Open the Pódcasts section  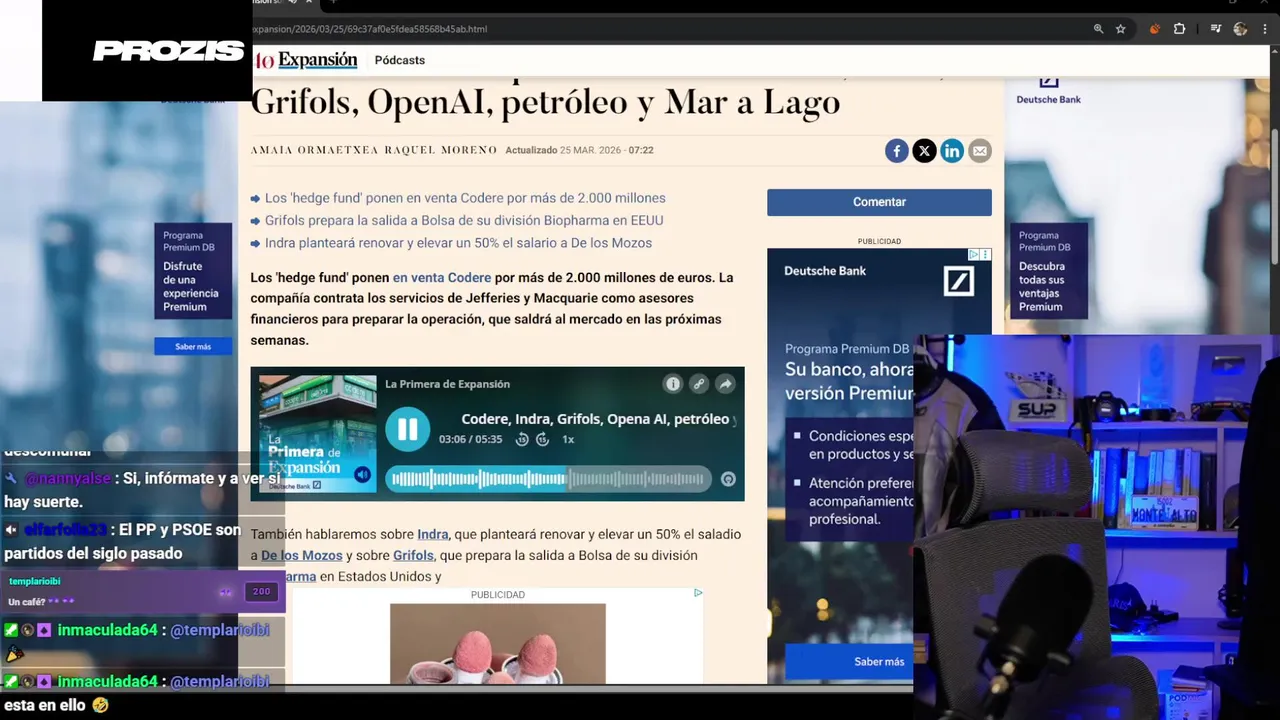click(400, 60)
